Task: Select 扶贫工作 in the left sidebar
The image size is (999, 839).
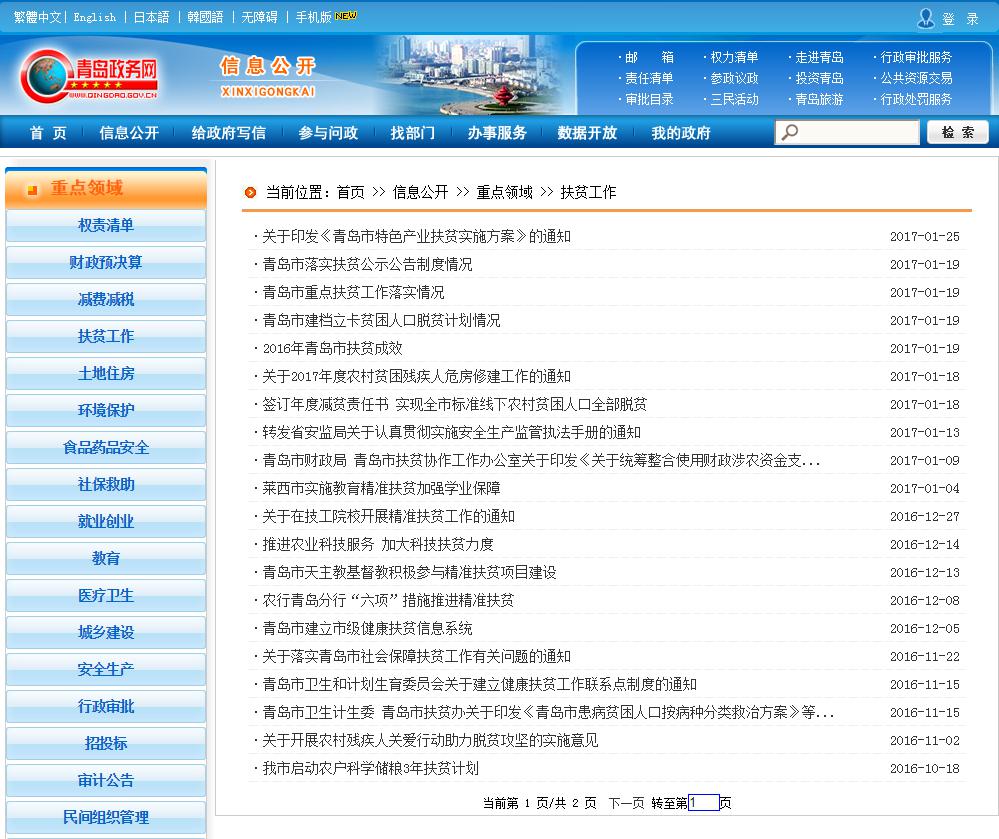Action: [x=106, y=336]
